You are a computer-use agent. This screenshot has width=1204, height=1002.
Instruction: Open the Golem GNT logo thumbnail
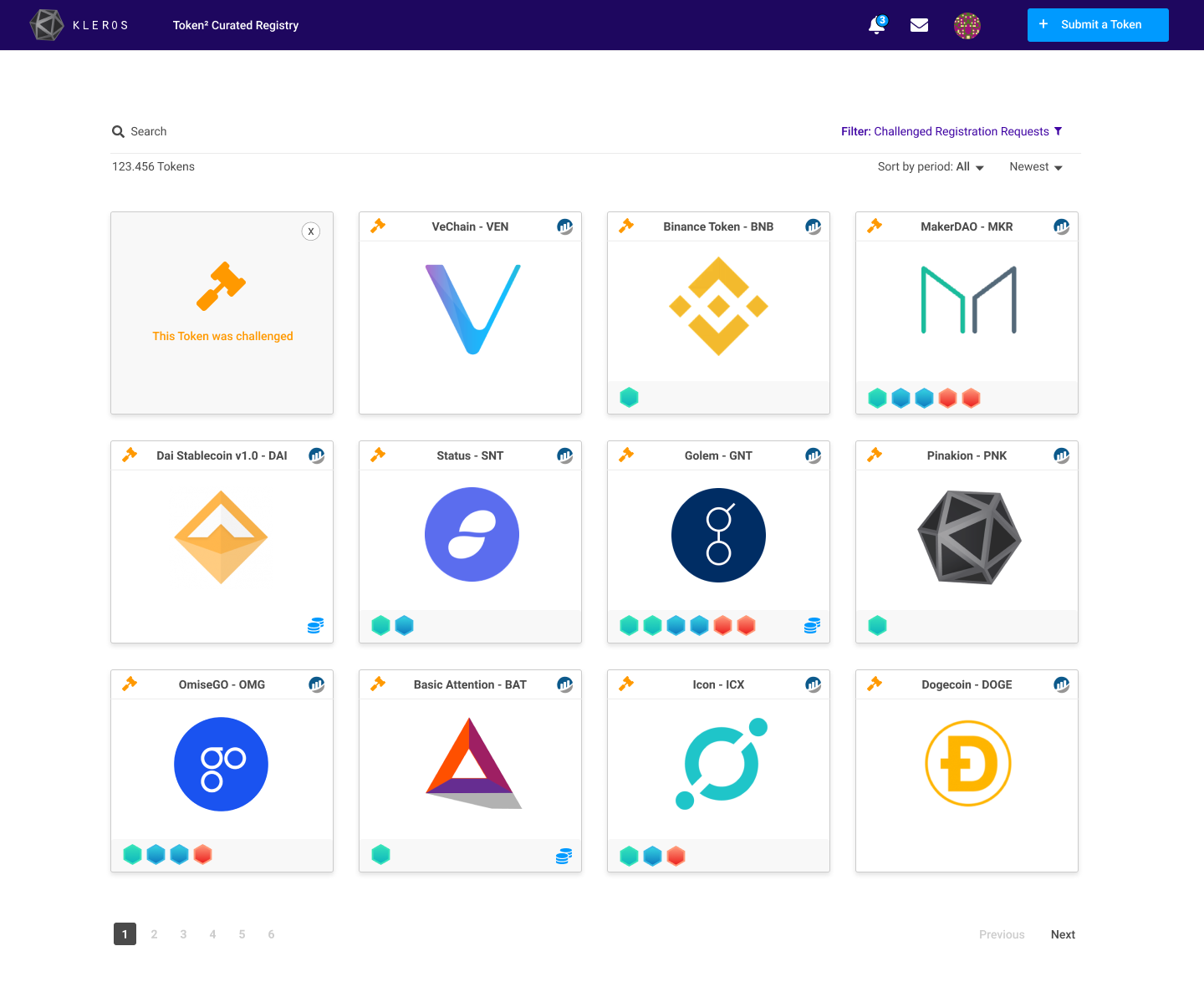[718, 535]
